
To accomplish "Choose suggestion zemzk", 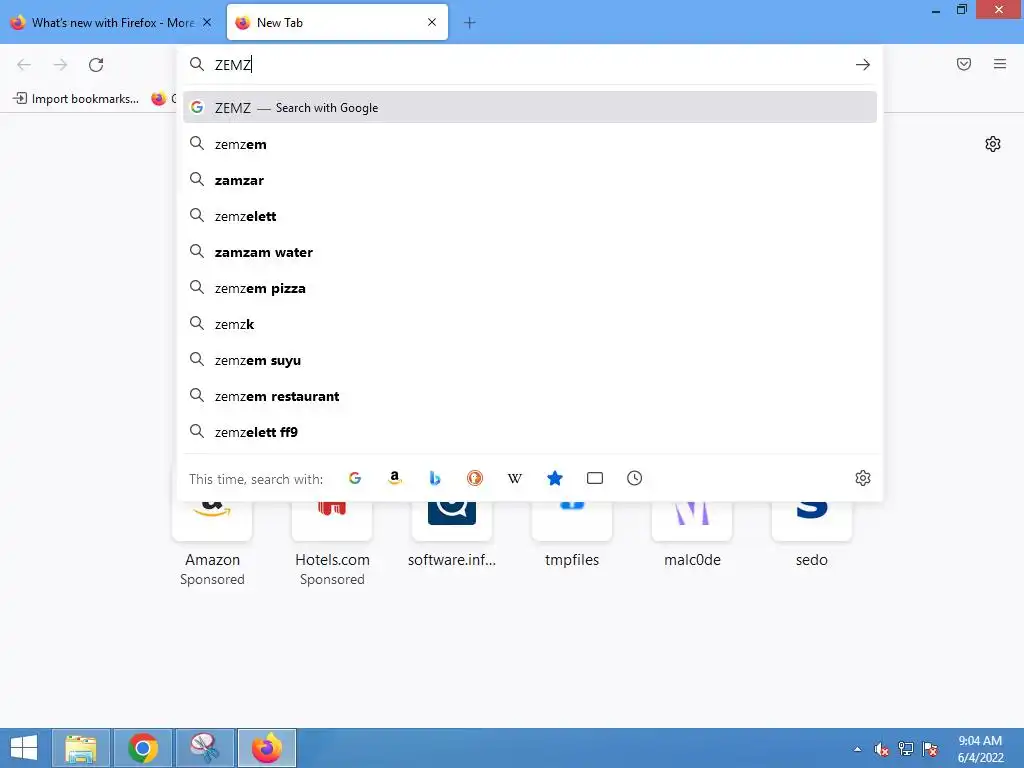I will 530,324.
